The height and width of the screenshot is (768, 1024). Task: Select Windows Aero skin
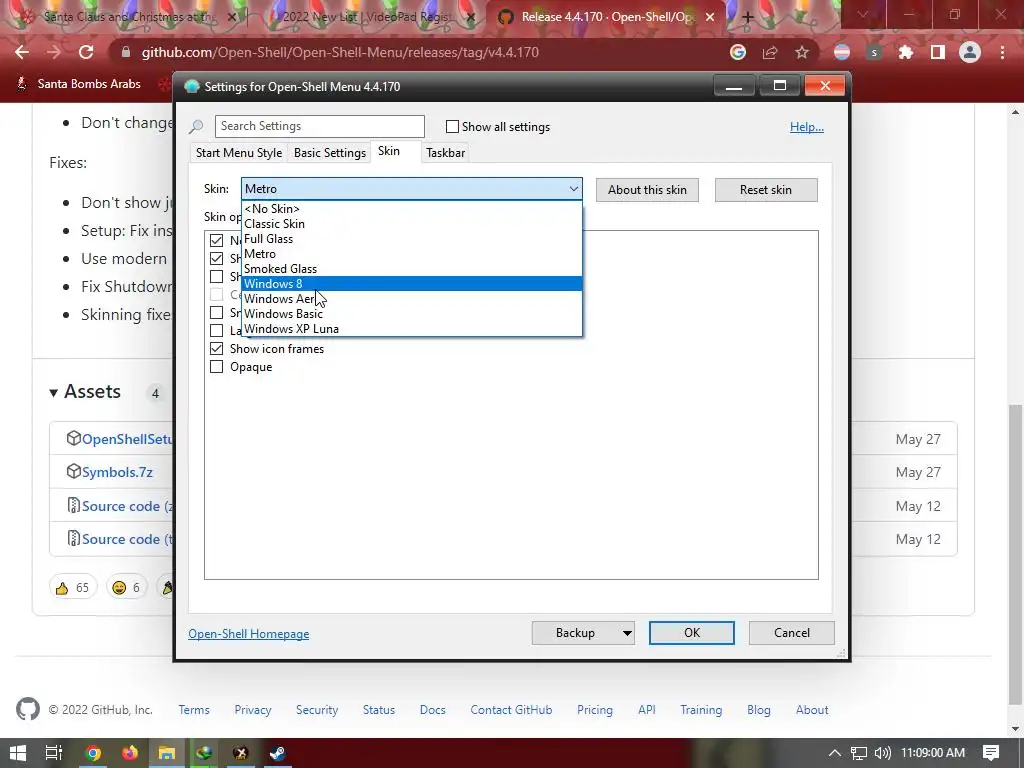(x=411, y=299)
